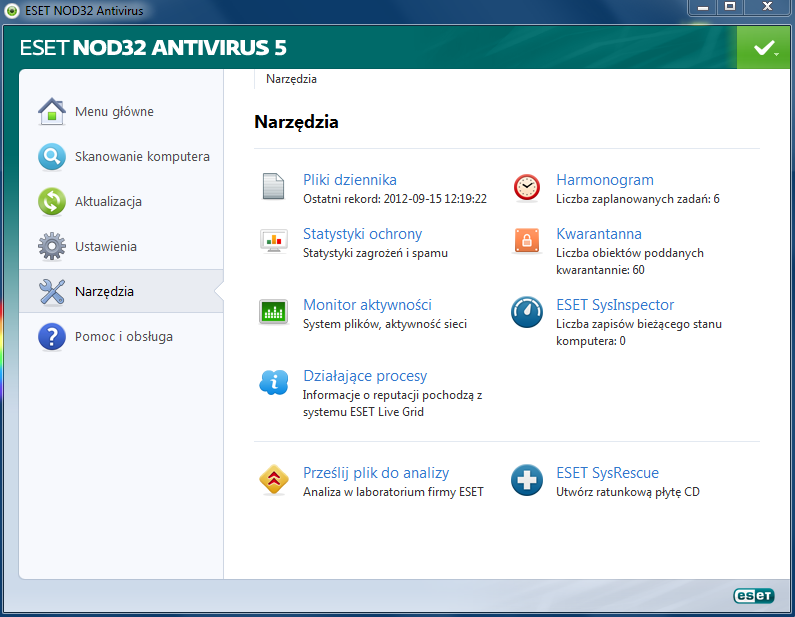Open the Aktualizacja section

pos(122,201)
